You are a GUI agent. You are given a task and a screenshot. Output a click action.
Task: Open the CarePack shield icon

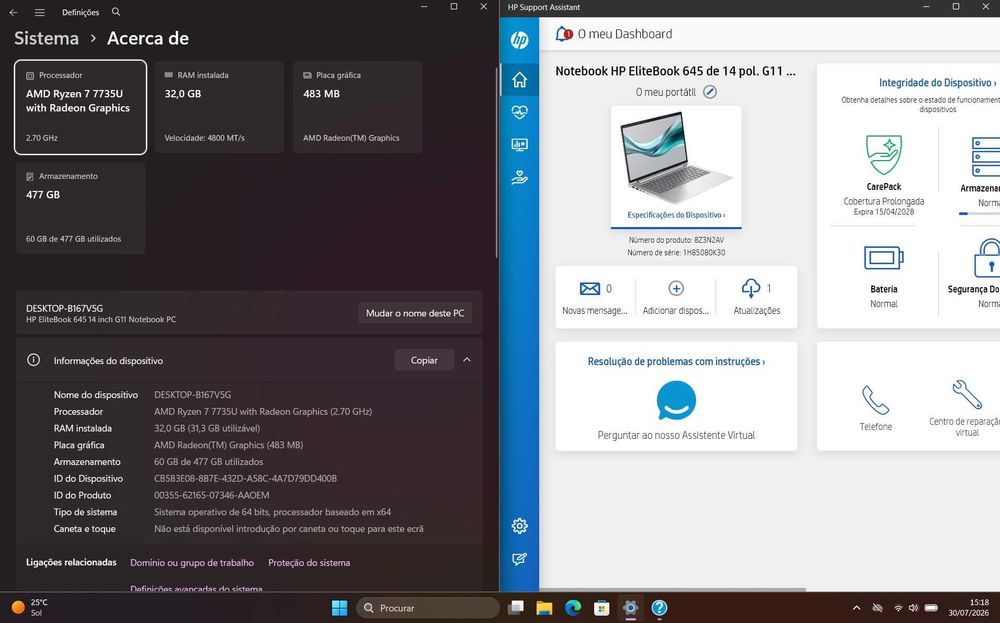pyautogui.click(x=883, y=155)
